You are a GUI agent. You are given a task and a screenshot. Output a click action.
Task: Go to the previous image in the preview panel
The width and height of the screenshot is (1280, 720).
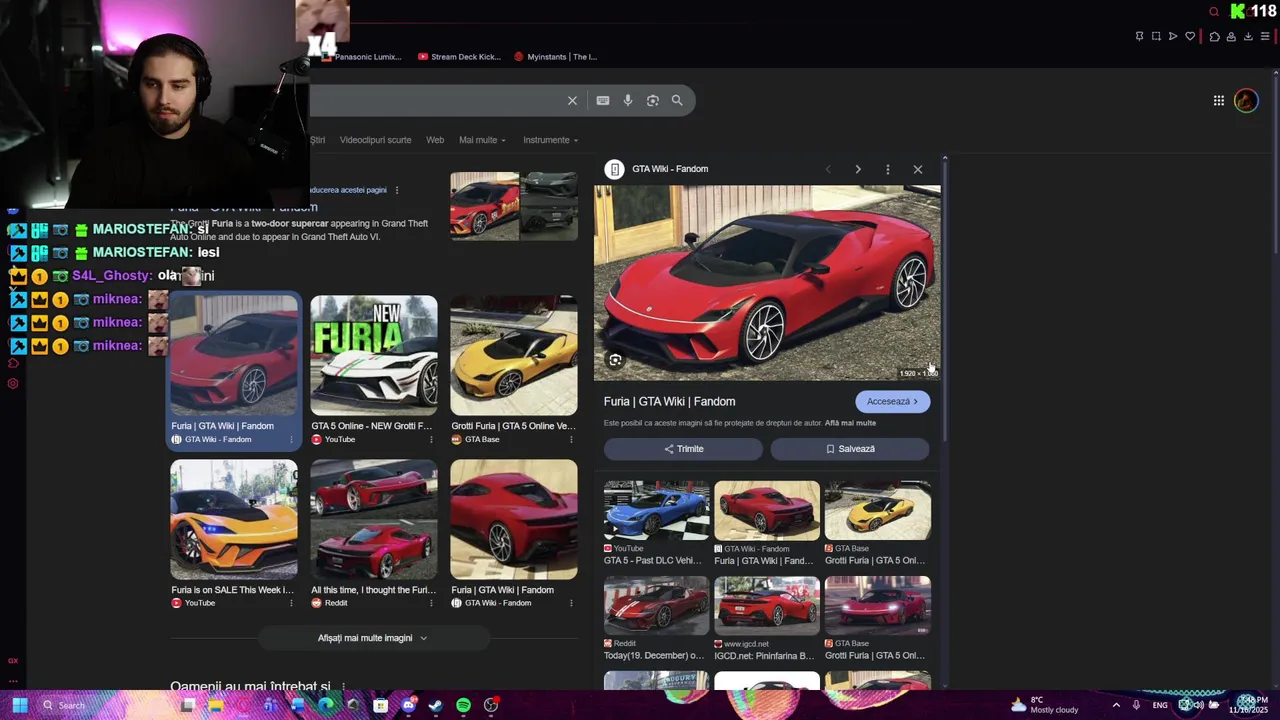click(827, 169)
